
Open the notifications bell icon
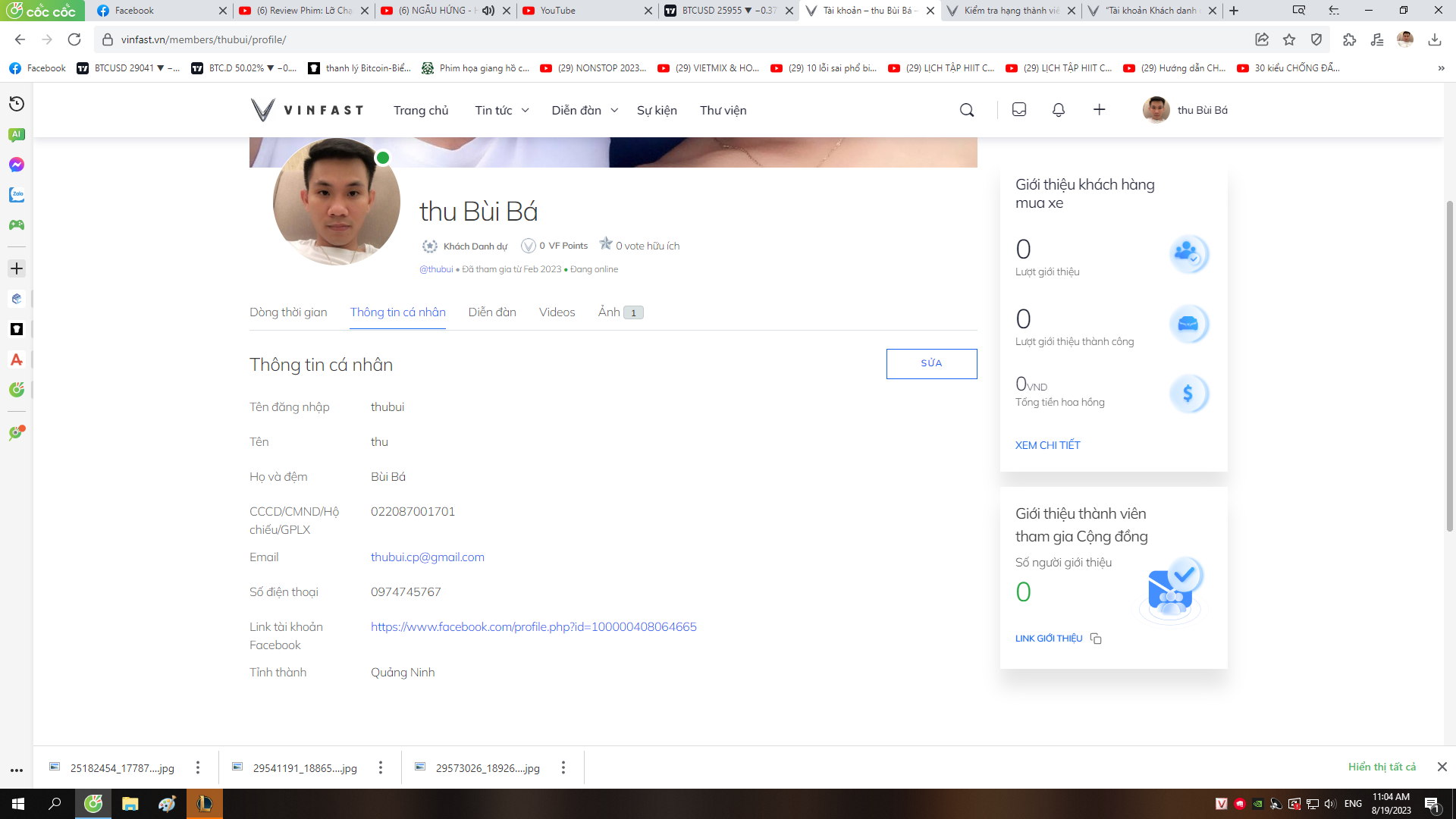click(x=1059, y=111)
